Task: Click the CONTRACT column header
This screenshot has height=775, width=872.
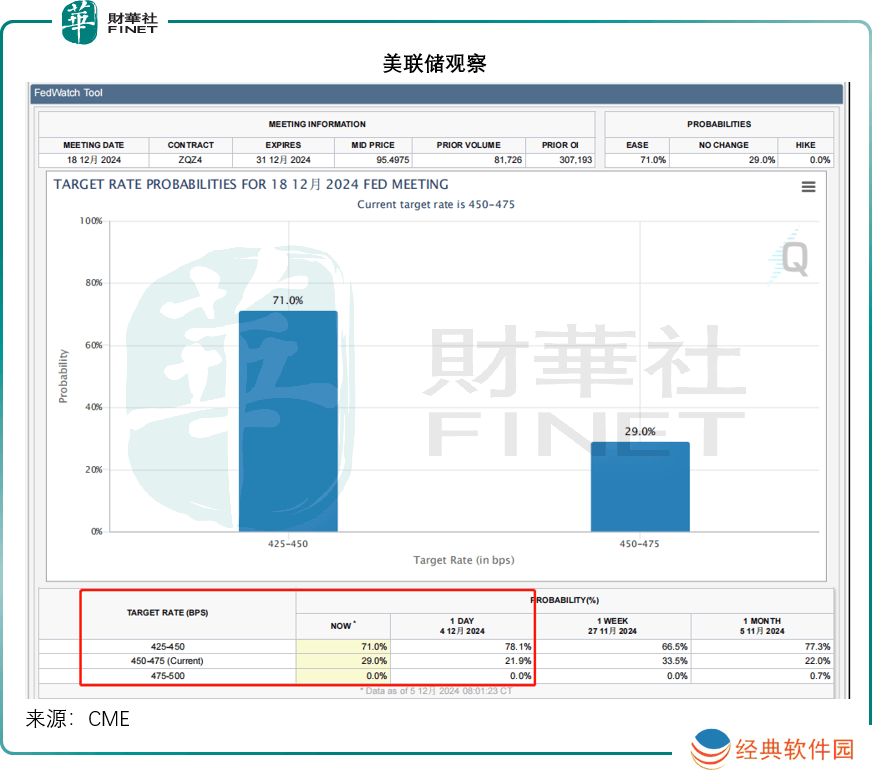Action: coord(190,145)
